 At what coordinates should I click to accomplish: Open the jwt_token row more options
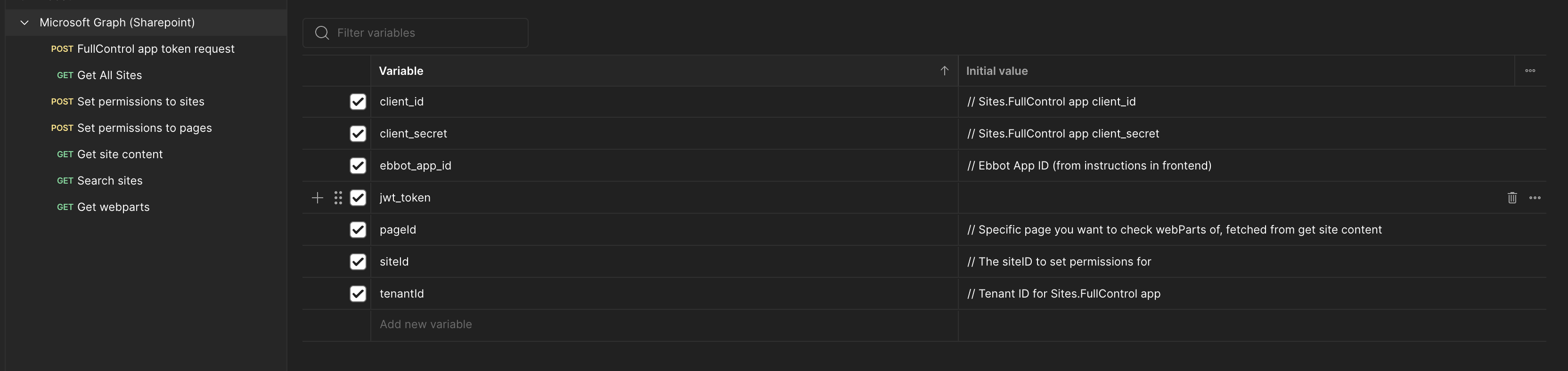point(1535,198)
